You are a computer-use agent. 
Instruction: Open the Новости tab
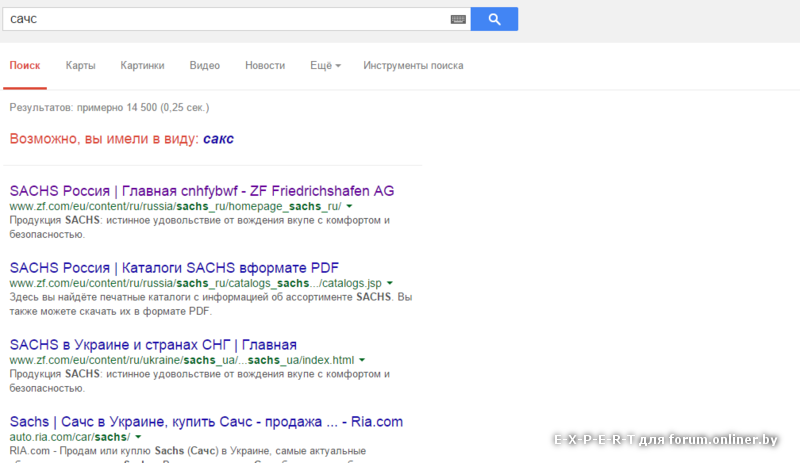(x=265, y=65)
